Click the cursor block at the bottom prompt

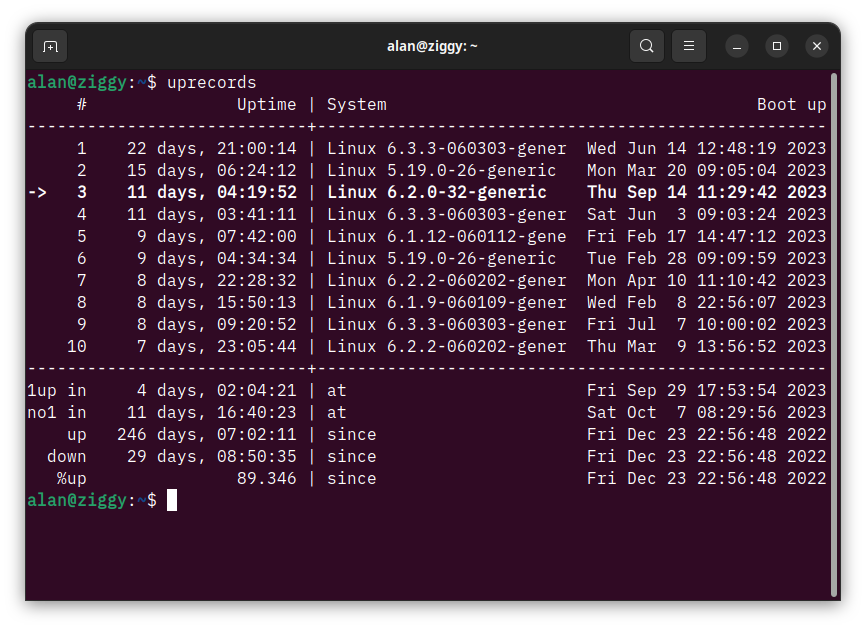click(172, 500)
